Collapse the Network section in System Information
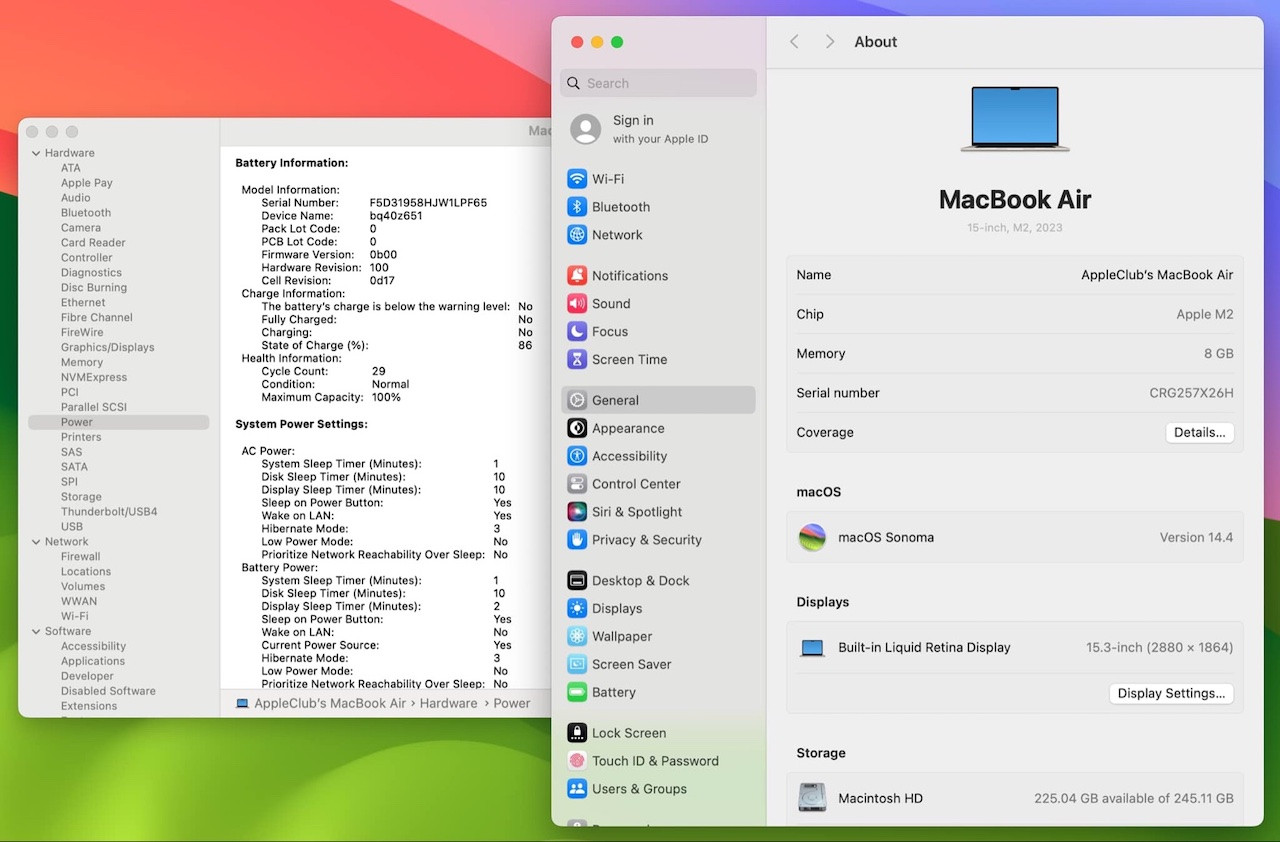Viewport: 1280px width, 842px height. click(x=36, y=542)
